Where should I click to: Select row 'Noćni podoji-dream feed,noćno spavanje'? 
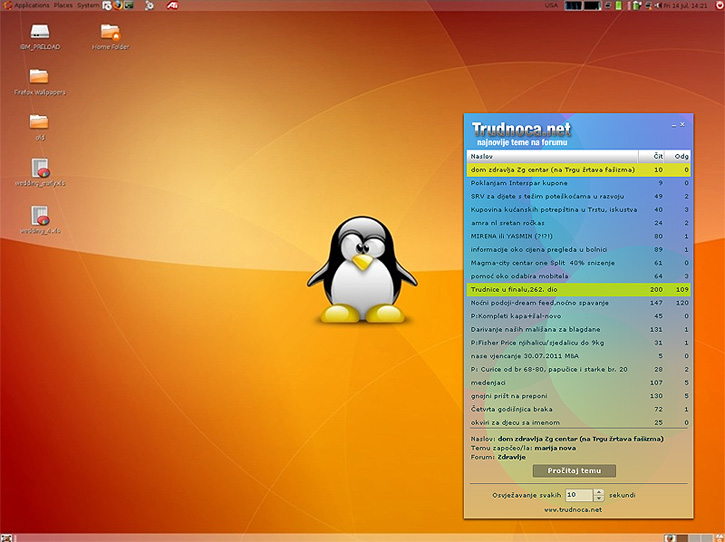(x=578, y=303)
